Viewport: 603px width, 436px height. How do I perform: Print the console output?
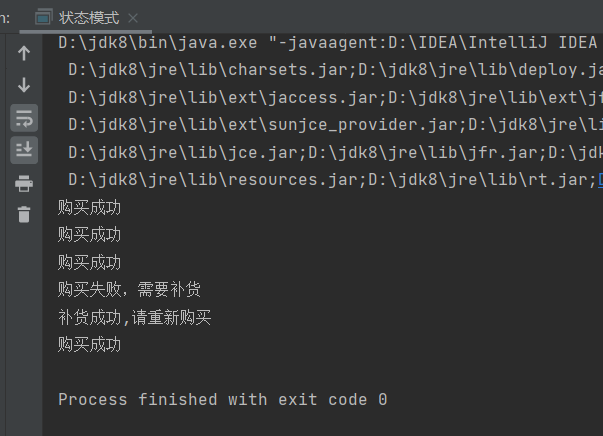pyautogui.click(x=24, y=183)
